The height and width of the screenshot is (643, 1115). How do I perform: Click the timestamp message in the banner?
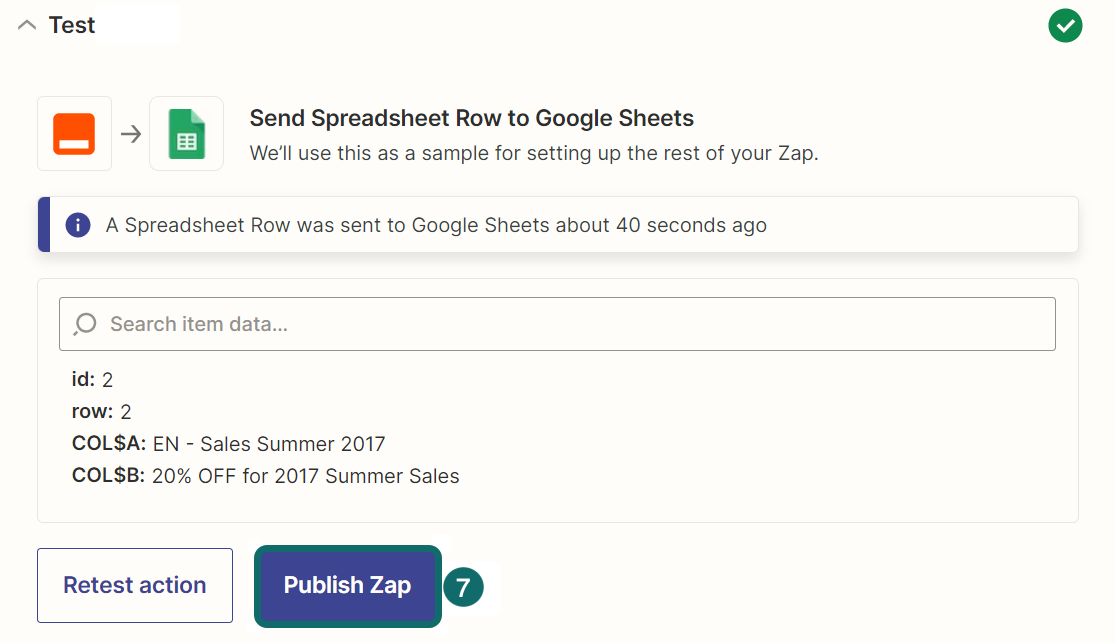tap(436, 225)
